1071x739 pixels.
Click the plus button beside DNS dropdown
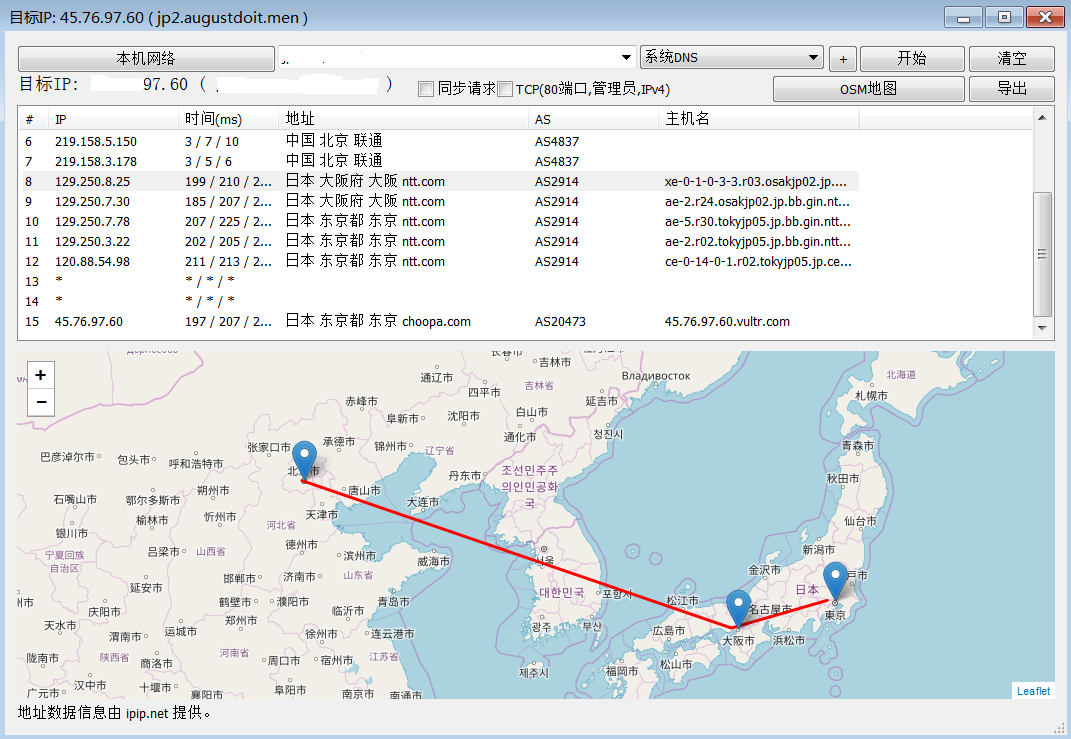click(x=843, y=59)
